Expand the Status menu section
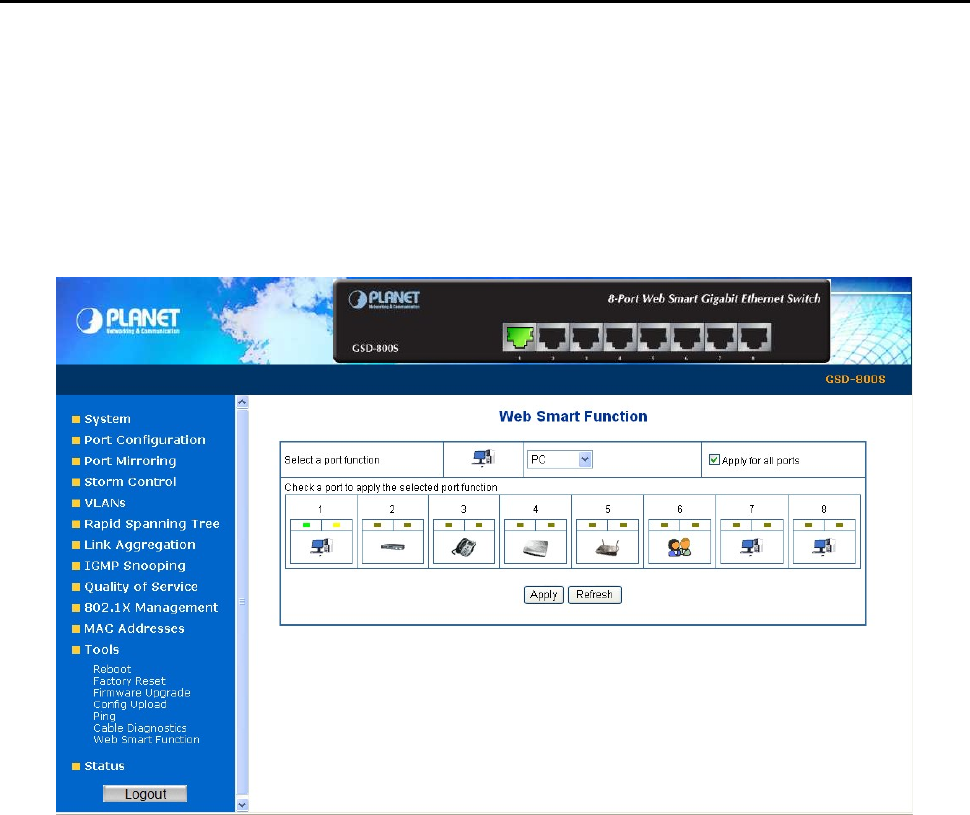Screen dimensions: 970x815 point(104,766)
